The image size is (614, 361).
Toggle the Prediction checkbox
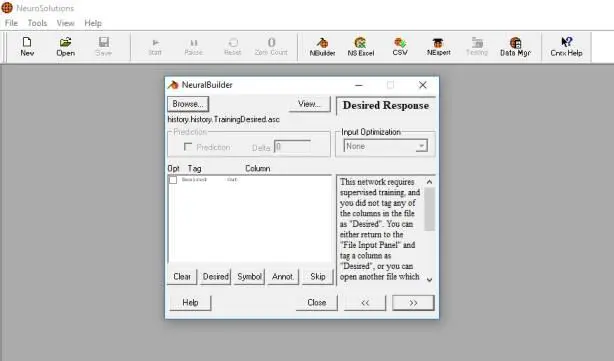(x=188, y=147)
